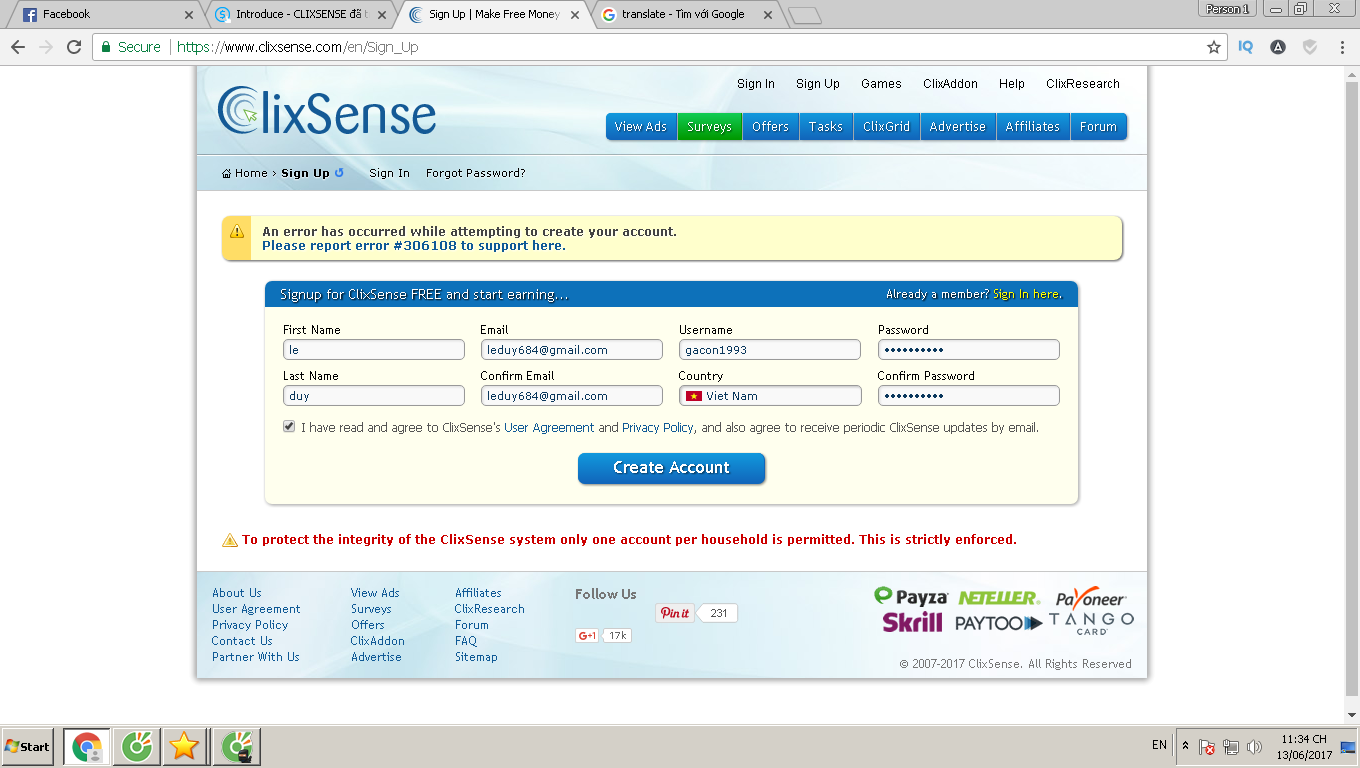Click the ClixResearch link in top navigation

pos(1083,84)
